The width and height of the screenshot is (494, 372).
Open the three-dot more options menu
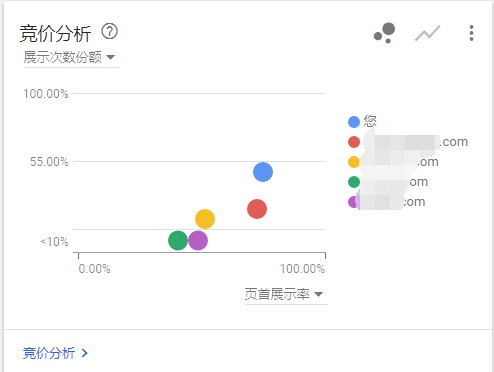coord(471,33)
